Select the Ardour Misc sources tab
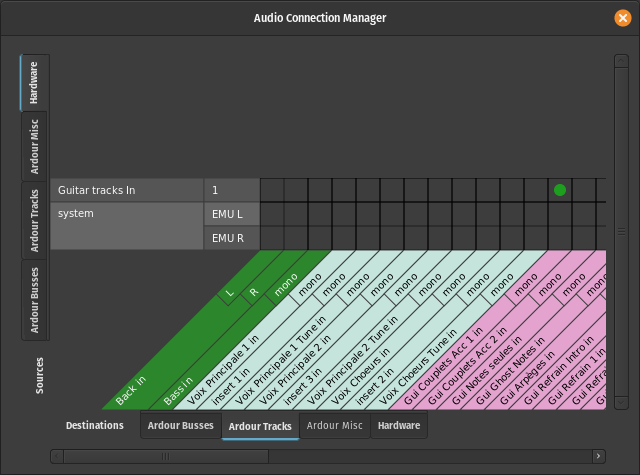The width and height of the screenshot is (640, 475). (34, 146)
